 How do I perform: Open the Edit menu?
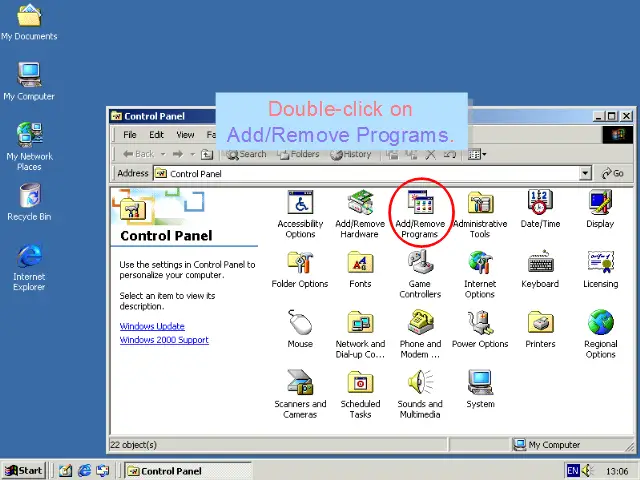(x=156, y=135)
